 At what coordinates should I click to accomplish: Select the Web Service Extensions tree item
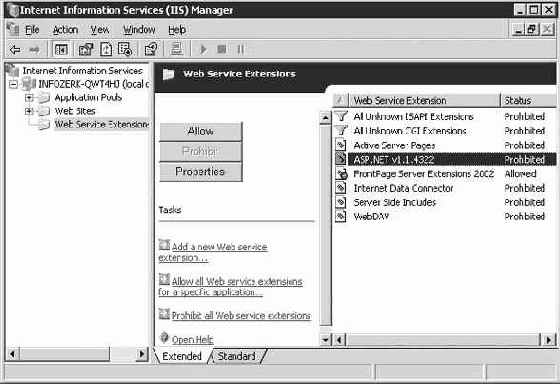[x=101, y=124]
